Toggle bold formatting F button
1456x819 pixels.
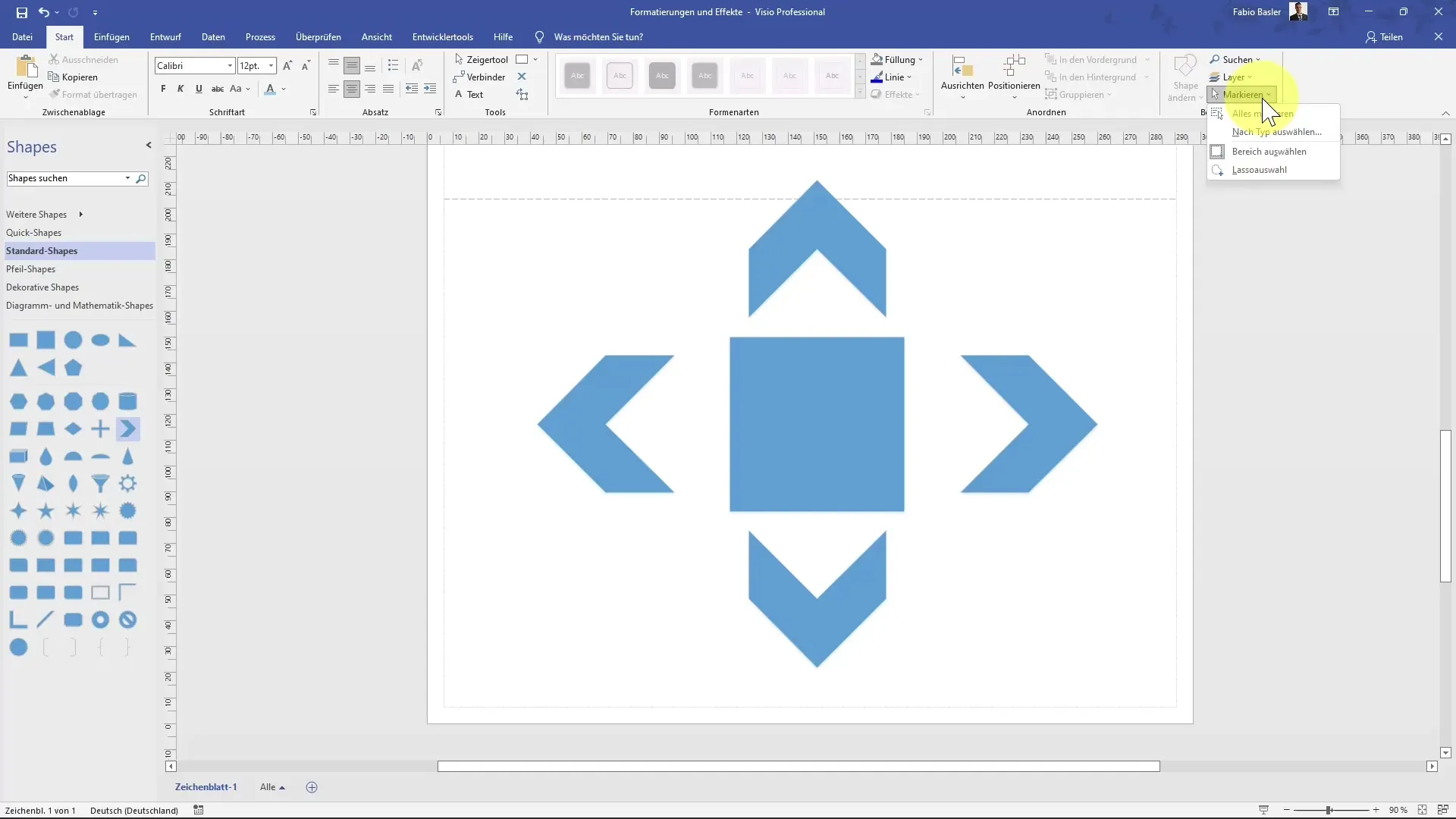pos(163,89)
